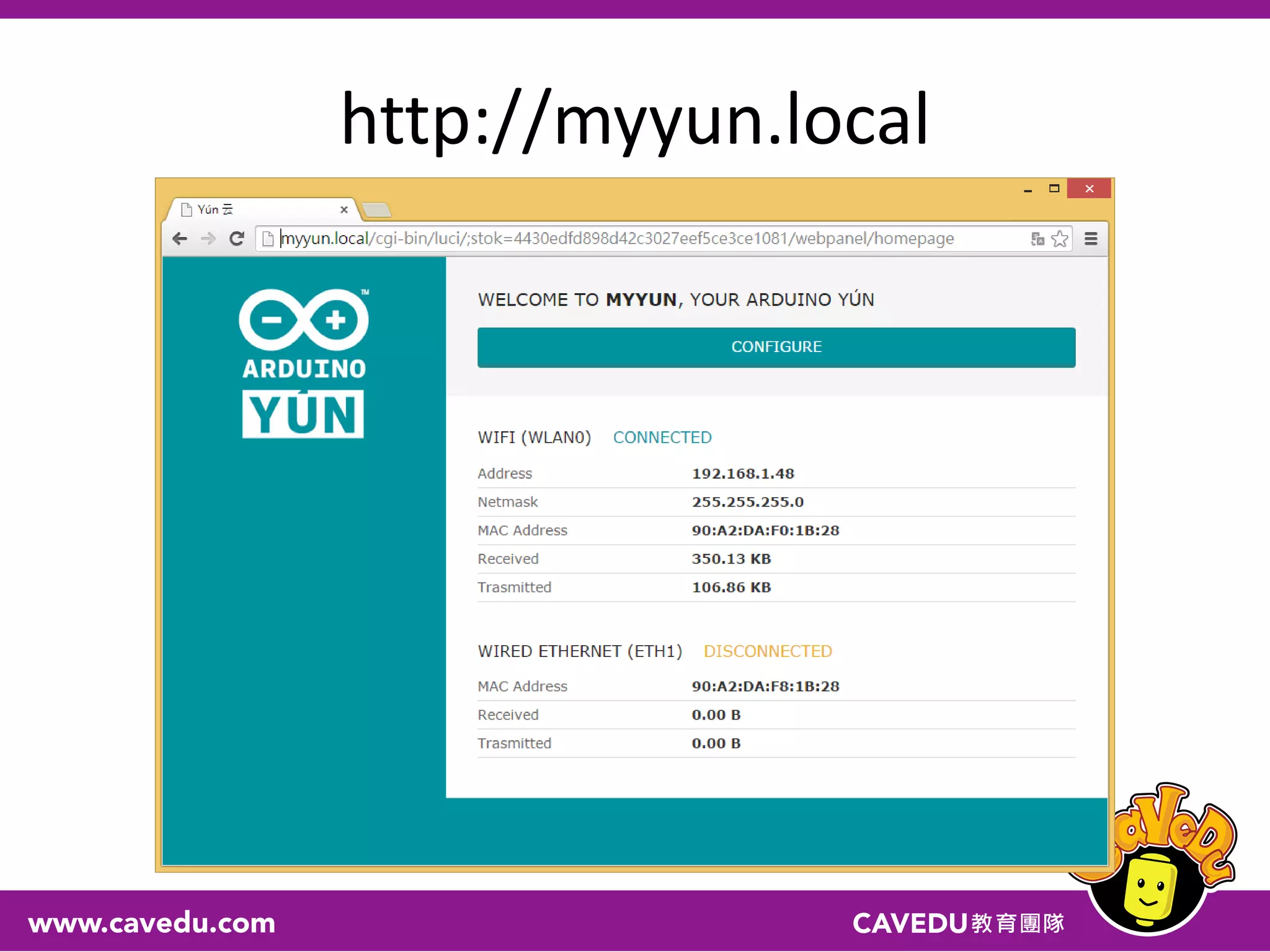Click the DISCONNECTED status text
Image resolution: width=1270 pixels, height=952 pixels.
tap(768, 651)
